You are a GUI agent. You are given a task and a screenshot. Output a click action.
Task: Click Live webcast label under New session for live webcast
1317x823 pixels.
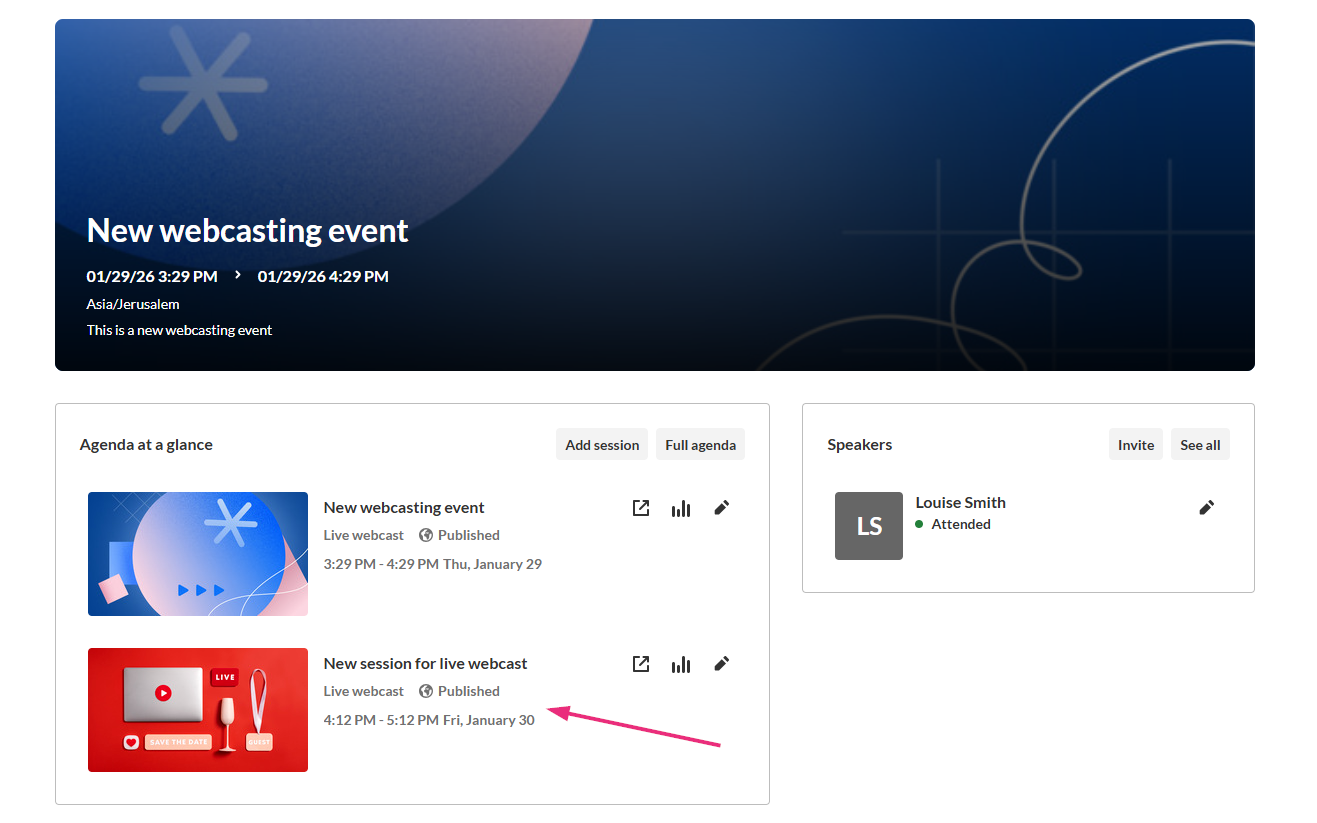(x=364, y=691)
